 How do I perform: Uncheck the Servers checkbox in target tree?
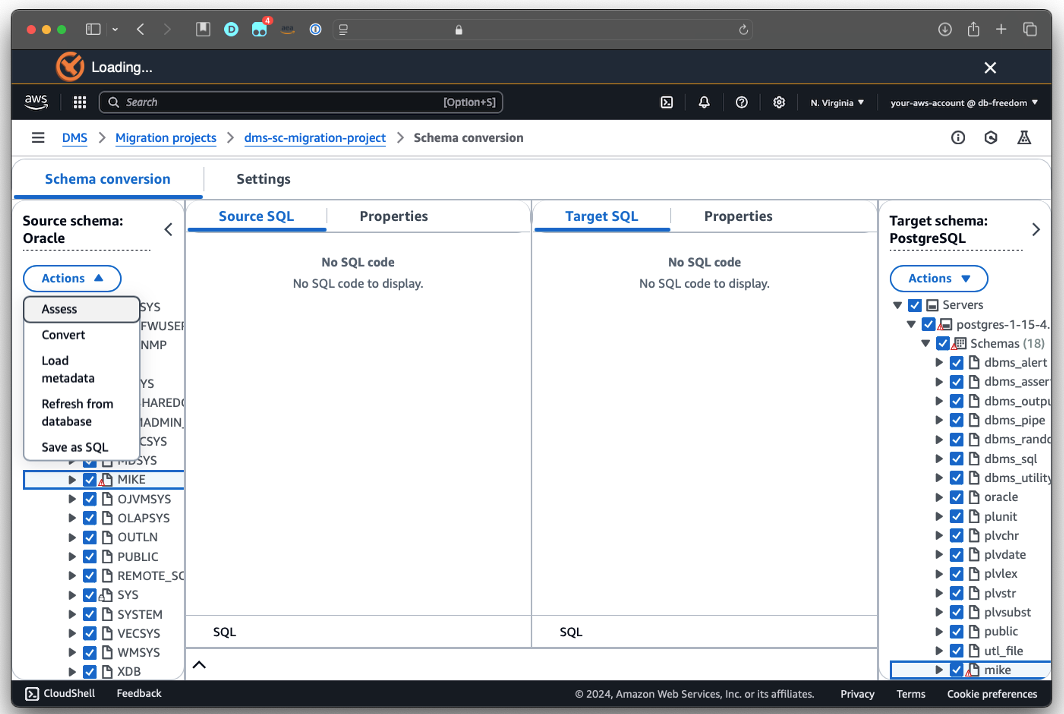[x=915, y=305]
